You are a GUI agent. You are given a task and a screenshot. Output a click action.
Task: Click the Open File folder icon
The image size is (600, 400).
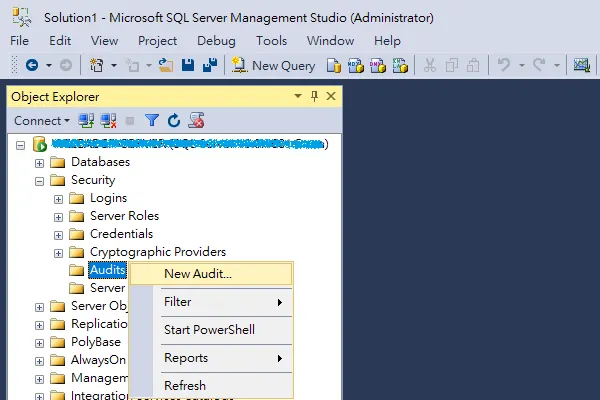(x=166, y=65)
